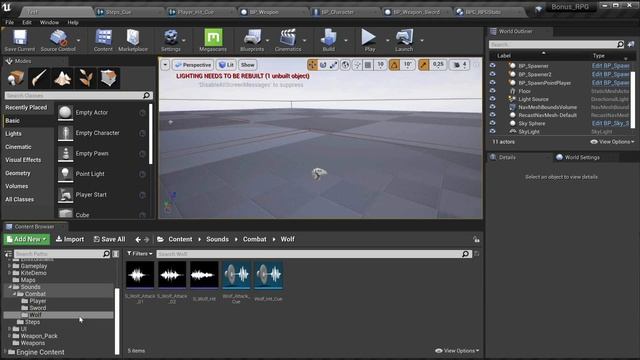This screenshot has height=360, width=640.
Task: Open the Blueprints toolbar icon
Action: [252, 40]
